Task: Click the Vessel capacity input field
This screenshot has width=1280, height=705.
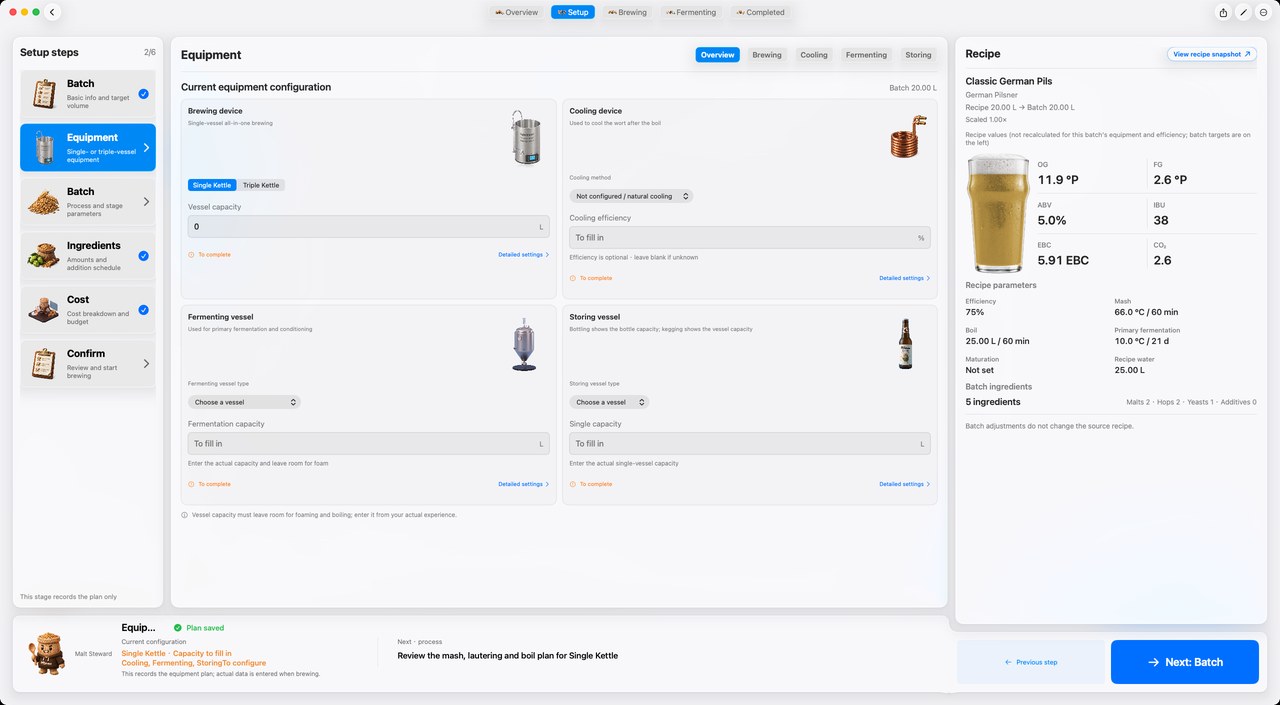Action: (369, 227)
